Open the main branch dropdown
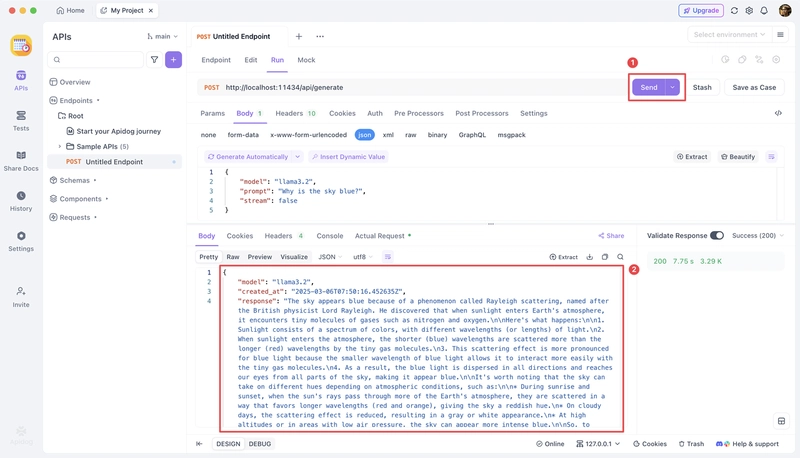The image size is (800, 458). tap(162, 36)
